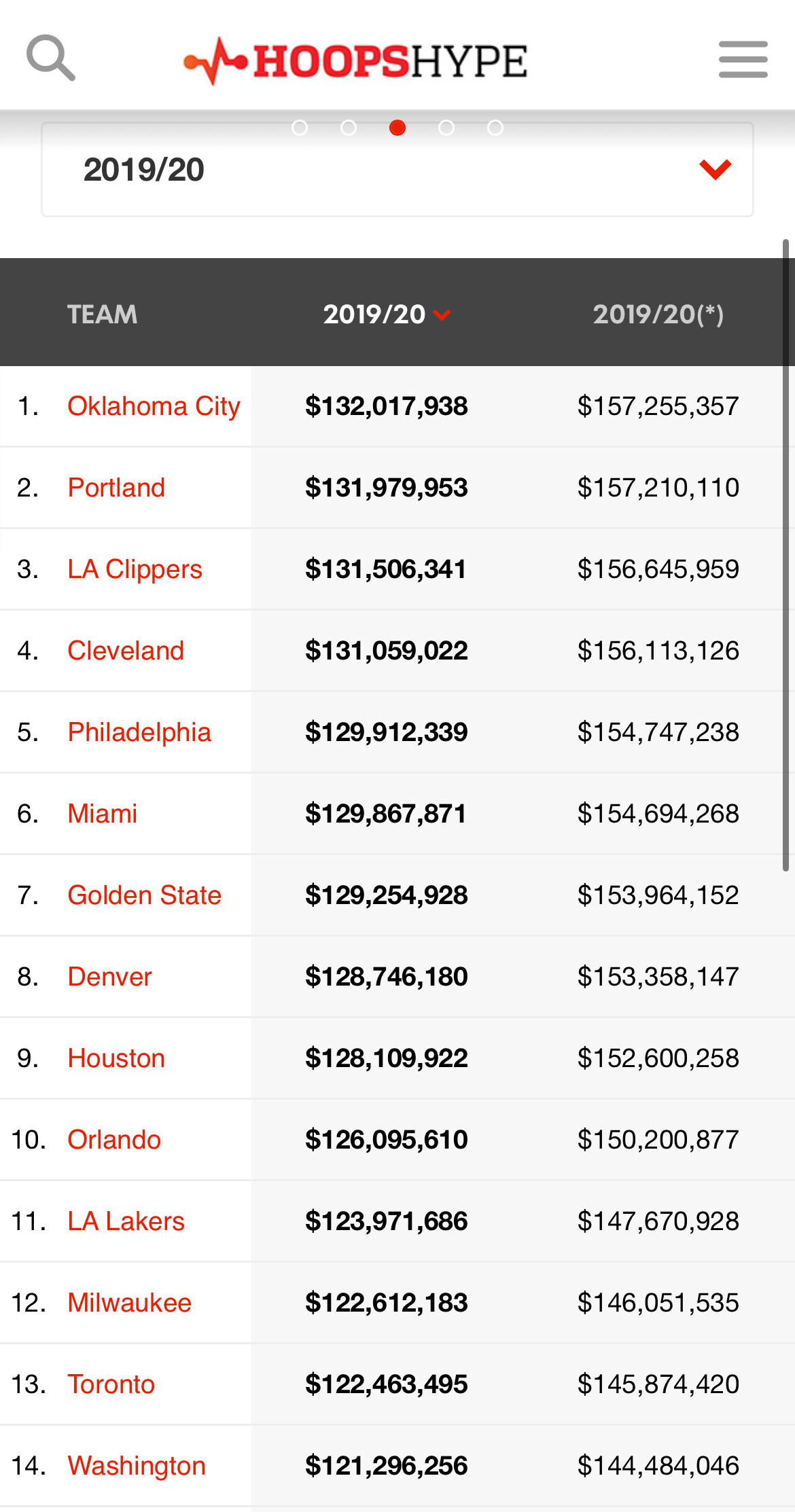Open the search magnifier icon
The width and height of the screenshot is (795, 1512).
coord(51,58)
